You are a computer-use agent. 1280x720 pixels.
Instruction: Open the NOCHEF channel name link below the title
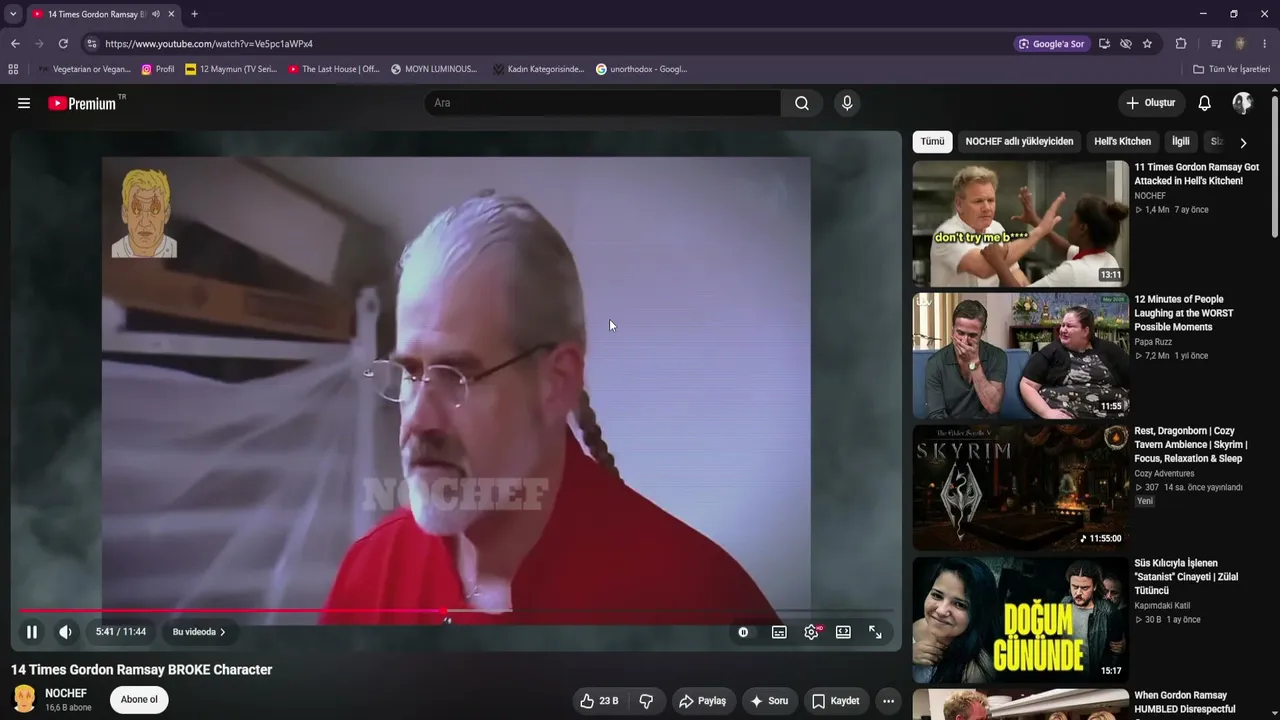pyautogui.click(x=66, y=693)
